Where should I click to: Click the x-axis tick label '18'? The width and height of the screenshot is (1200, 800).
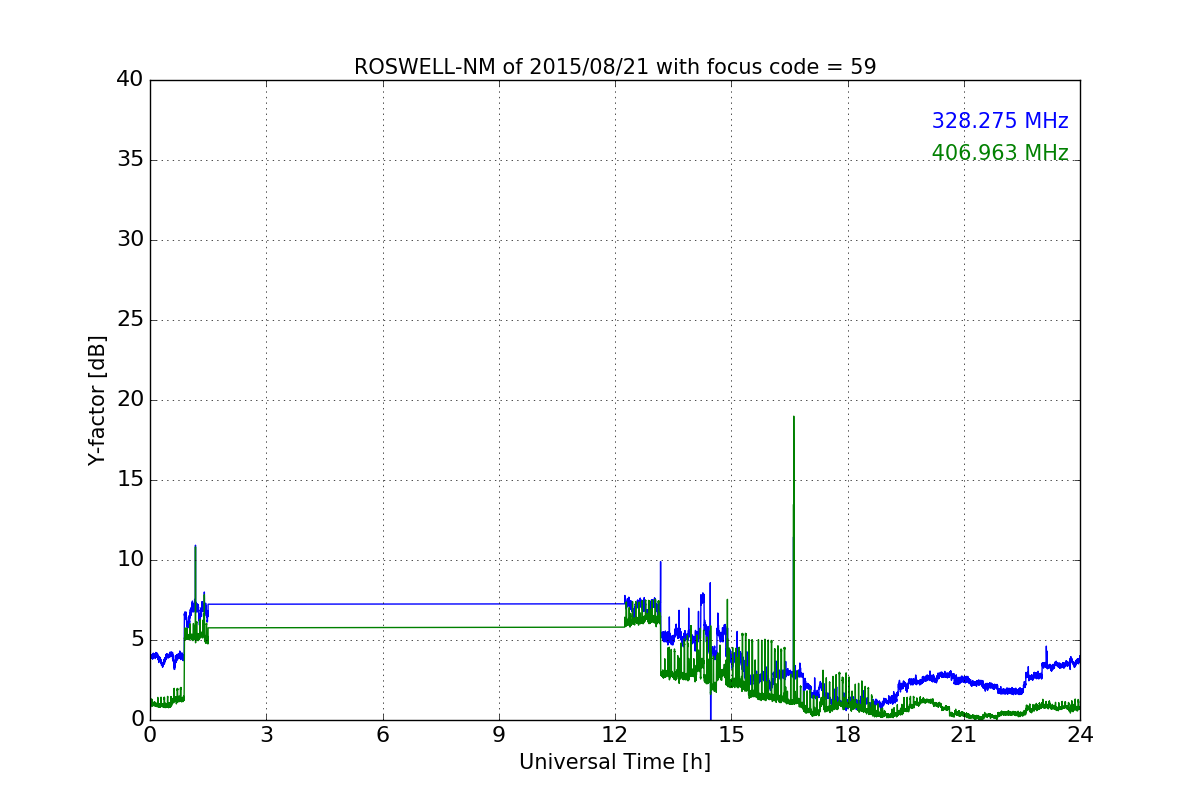pyautogui.click(x=847, y=734)
